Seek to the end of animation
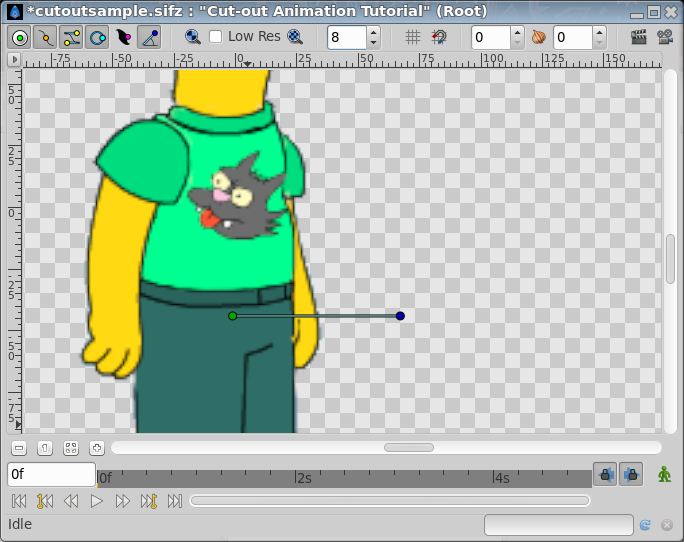 click(174, 501)
